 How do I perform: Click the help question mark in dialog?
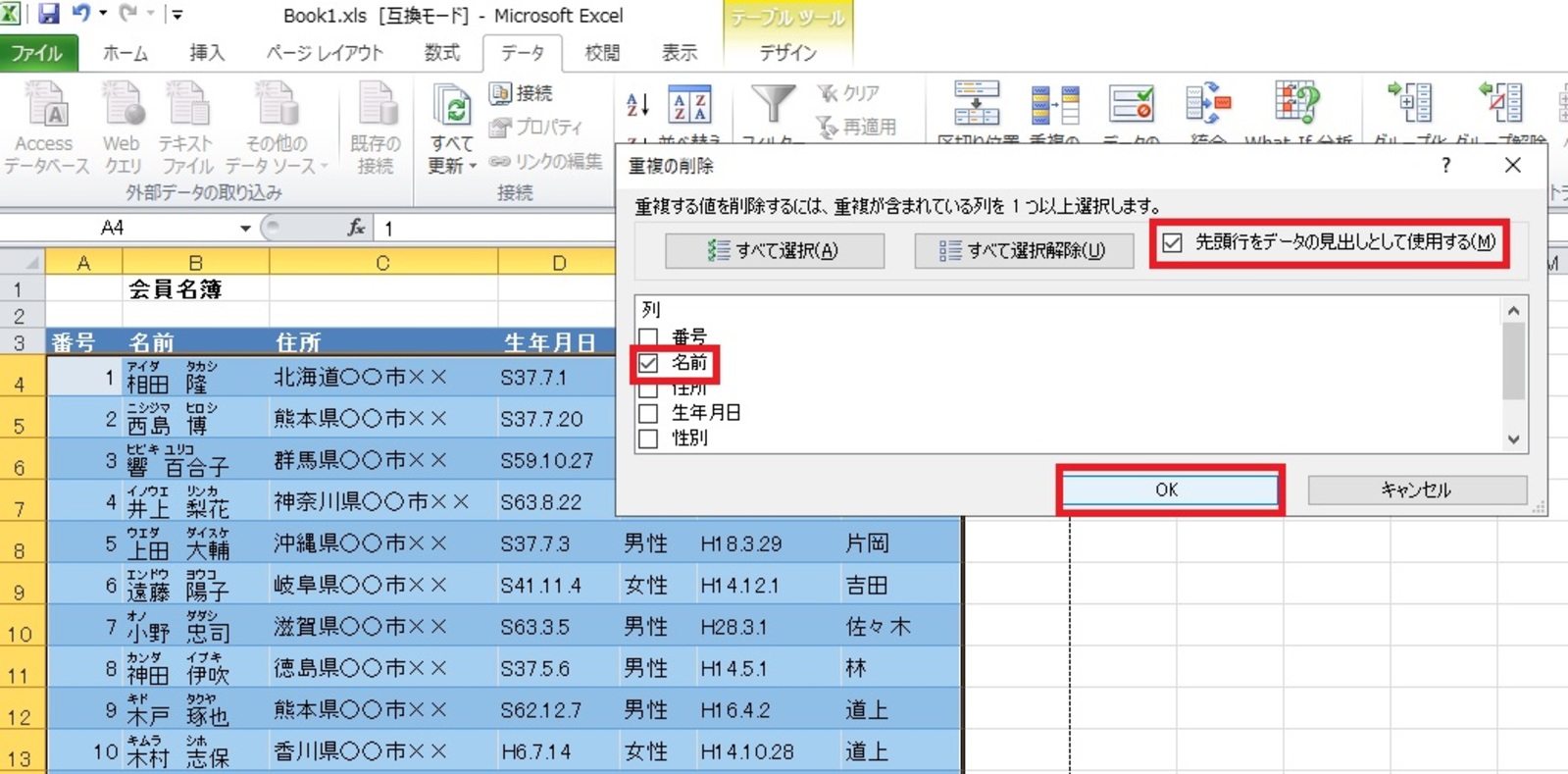1445,165
